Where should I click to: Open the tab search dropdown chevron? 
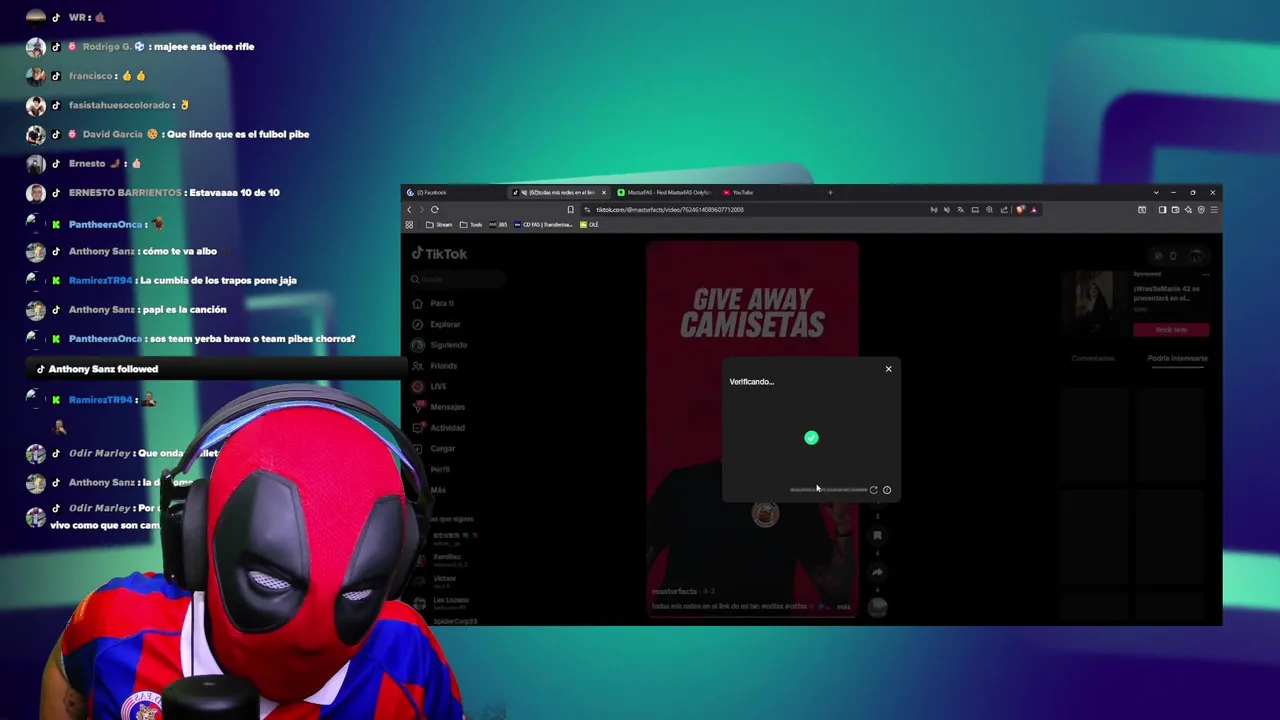[1156, 192]
